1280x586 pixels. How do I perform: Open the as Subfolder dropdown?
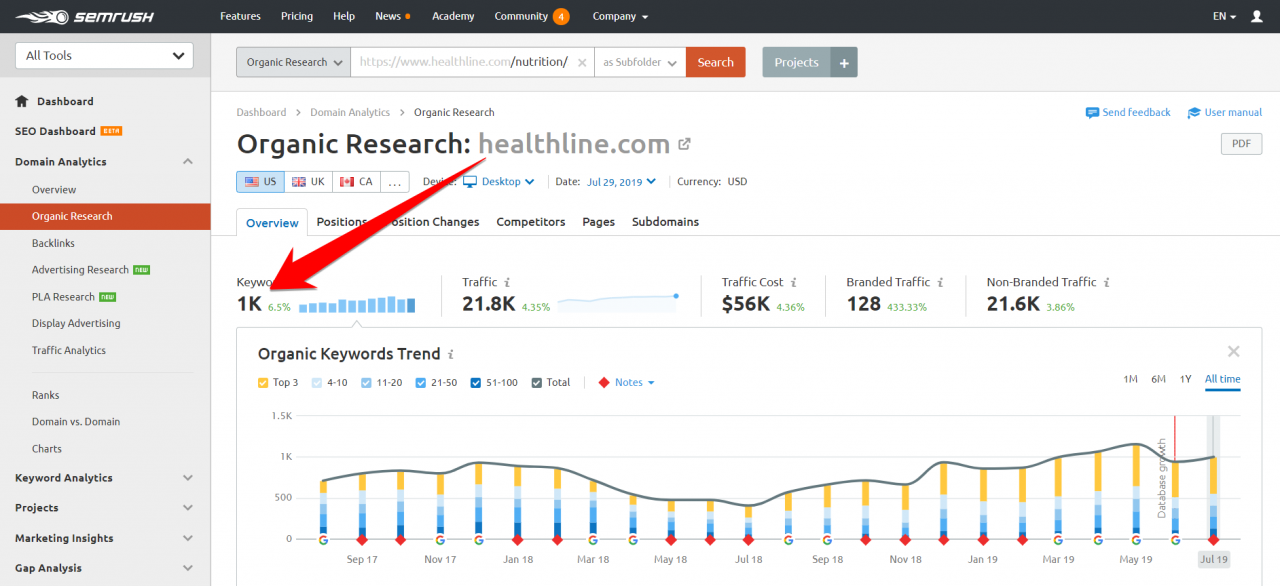click(x=640, y=62)
